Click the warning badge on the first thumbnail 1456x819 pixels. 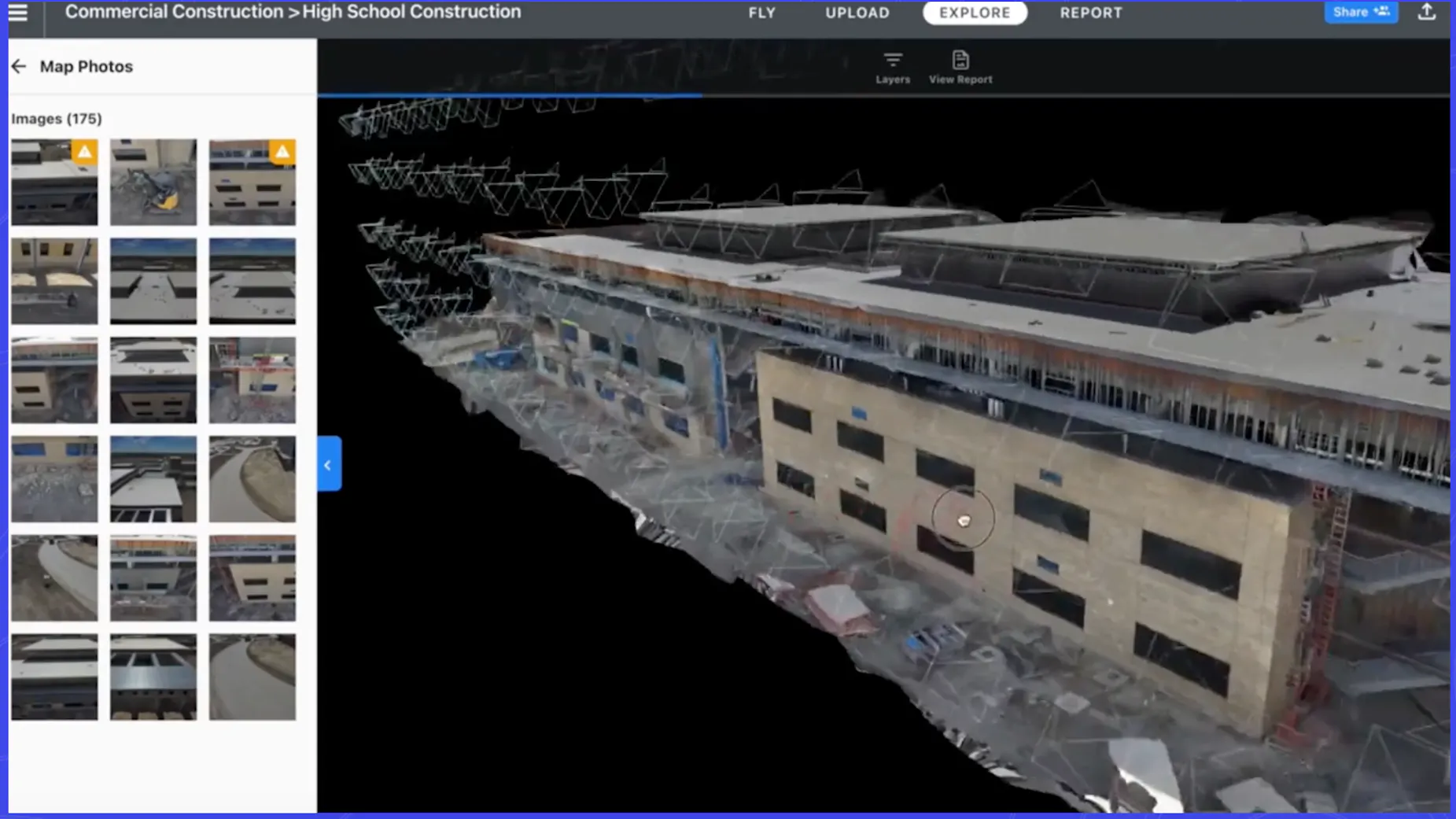click(84, 153)
